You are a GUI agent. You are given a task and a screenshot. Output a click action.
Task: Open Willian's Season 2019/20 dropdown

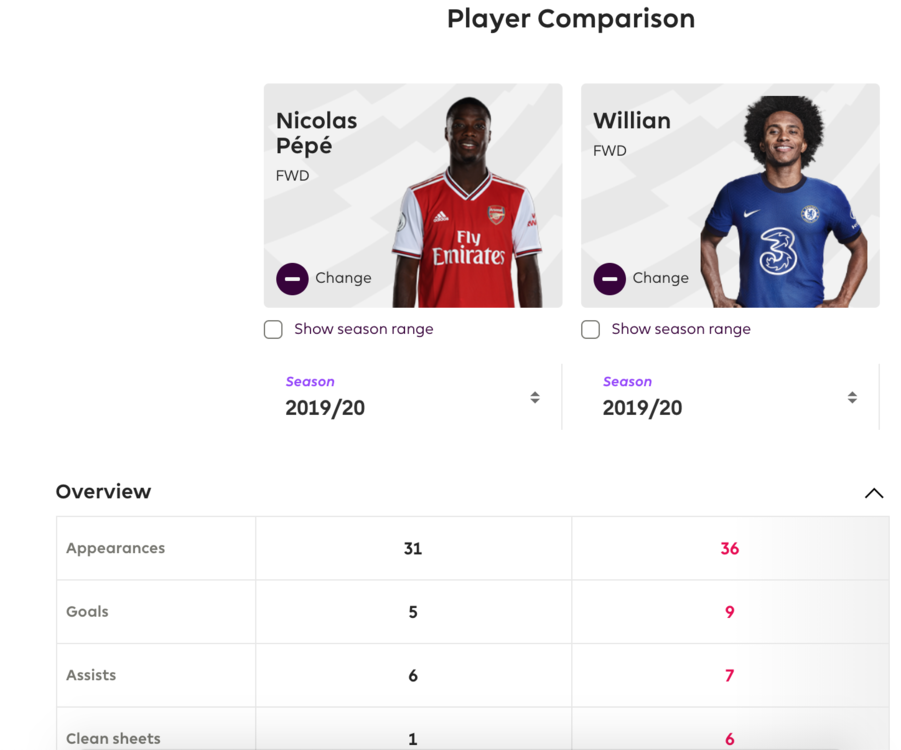click(x=730, y=397)
